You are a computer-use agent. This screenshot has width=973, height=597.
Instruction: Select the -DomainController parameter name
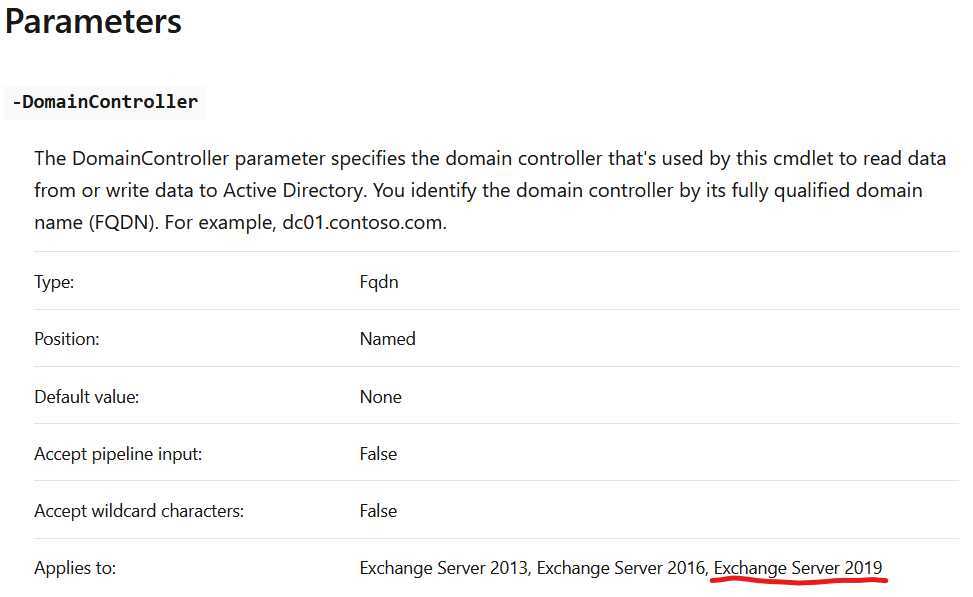105,102
